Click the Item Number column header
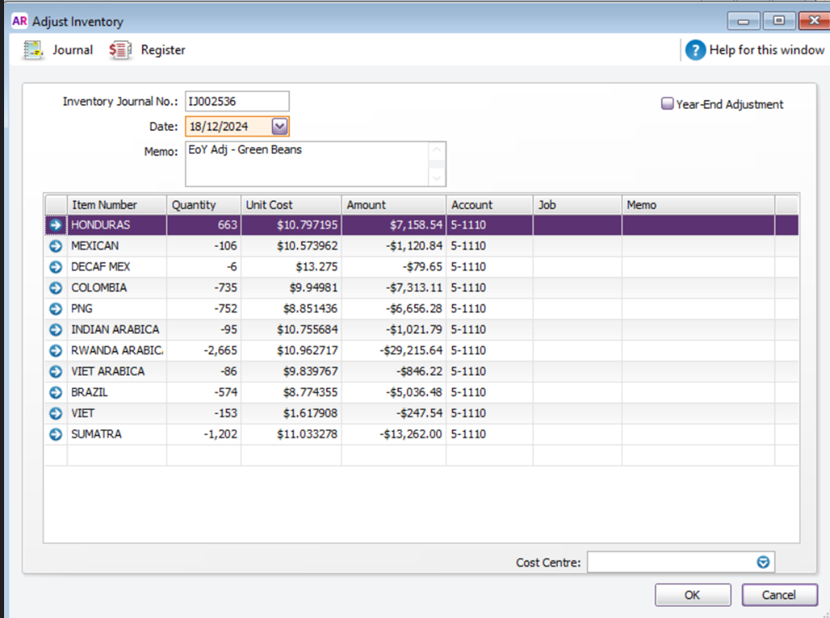The height and width of the screenshot is (618, 830). coord(116,205)
